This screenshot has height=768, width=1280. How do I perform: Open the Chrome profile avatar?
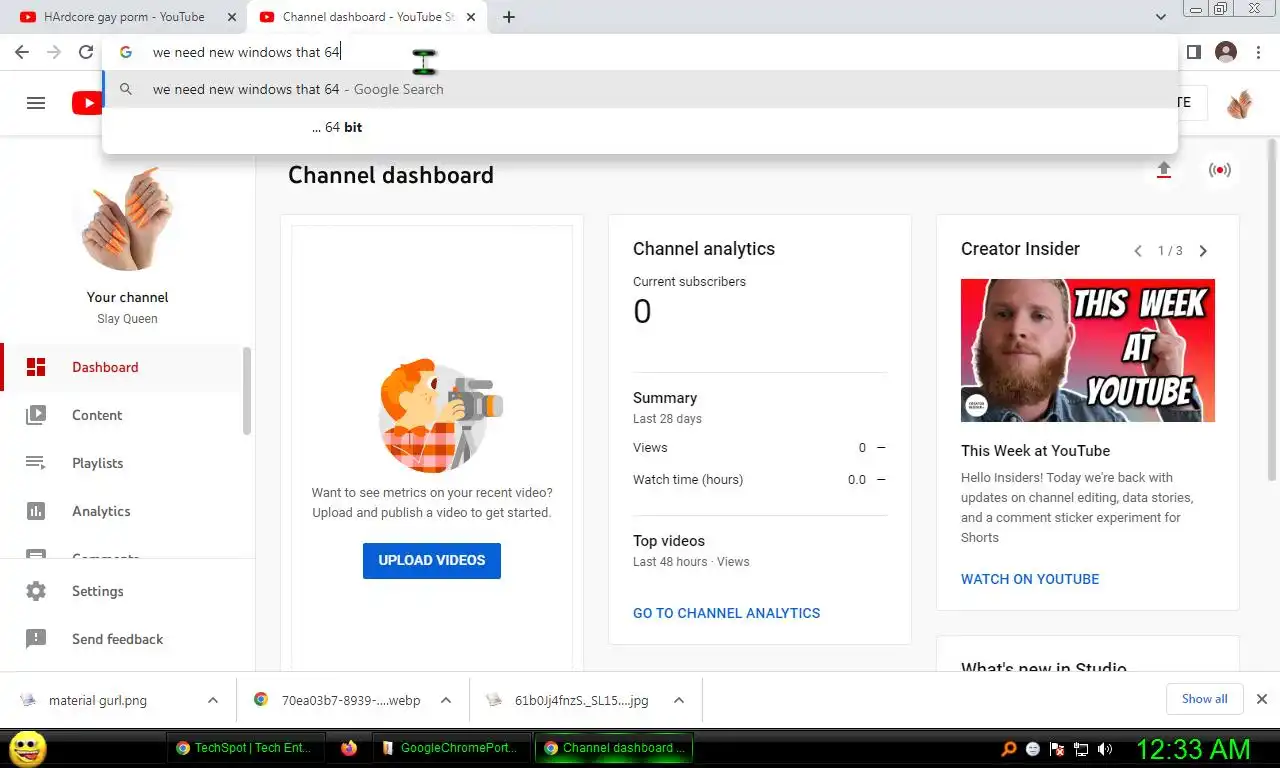(x=1225, y=52)
